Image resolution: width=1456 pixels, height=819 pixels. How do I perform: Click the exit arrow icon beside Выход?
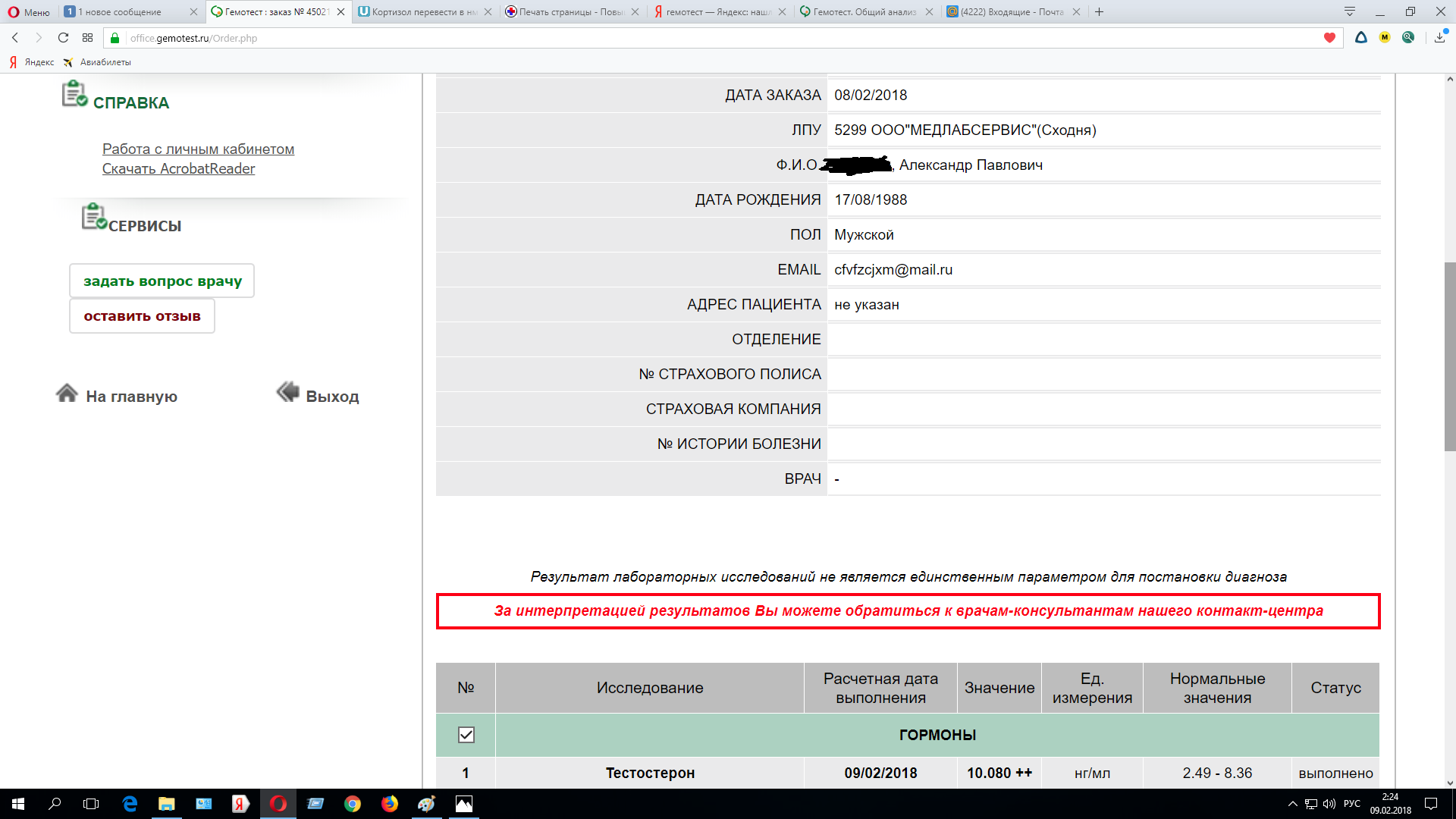click(288, 392)
